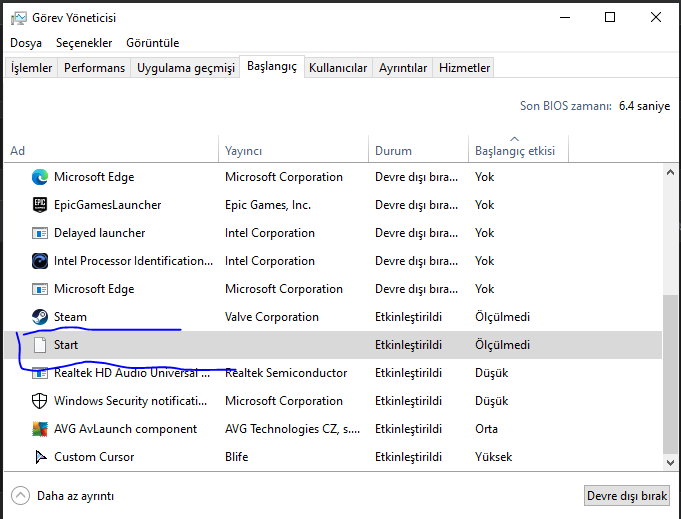Screen dimensions: 681x519
Task: Click the Daha az ayrıntı label
Action: point(76,496)
